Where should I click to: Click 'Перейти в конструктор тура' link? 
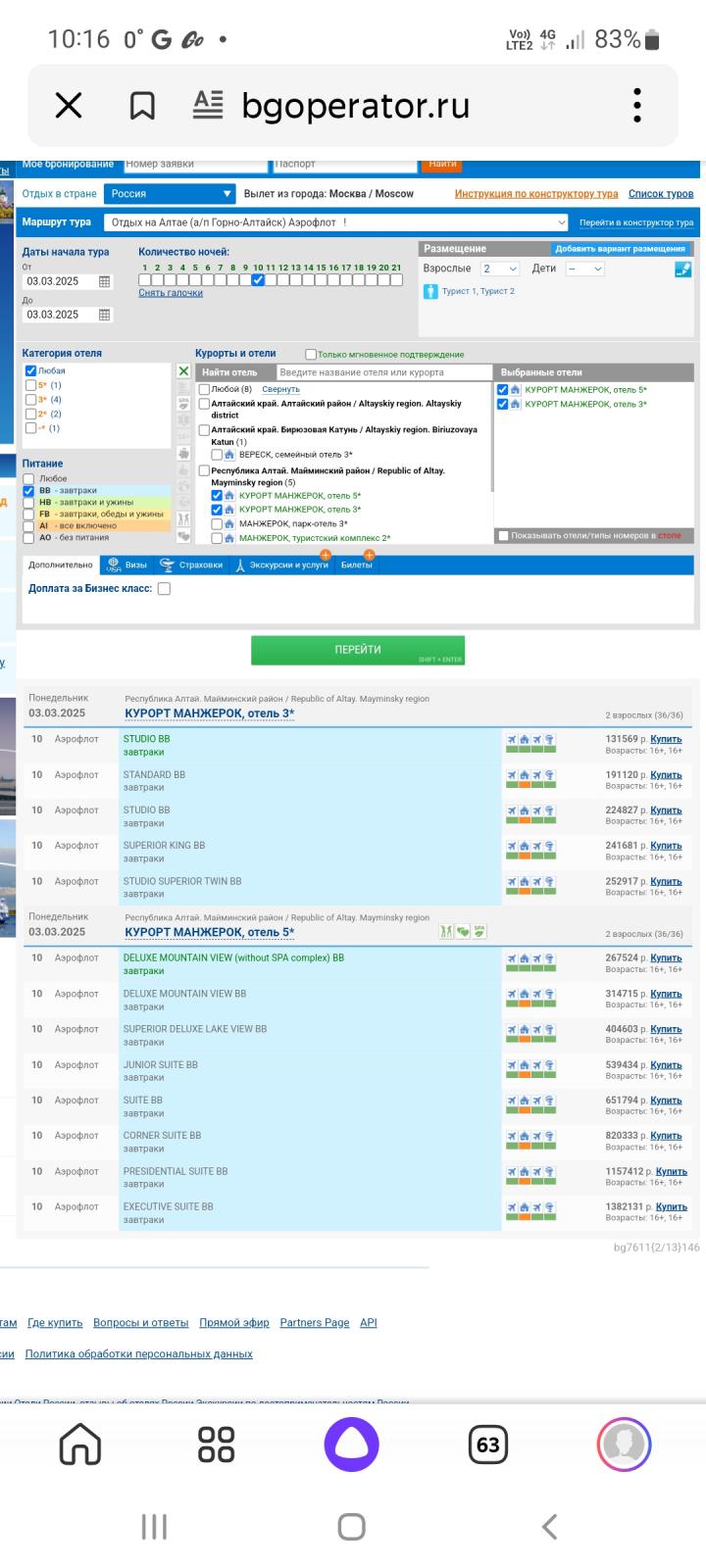tap(636, 222)
